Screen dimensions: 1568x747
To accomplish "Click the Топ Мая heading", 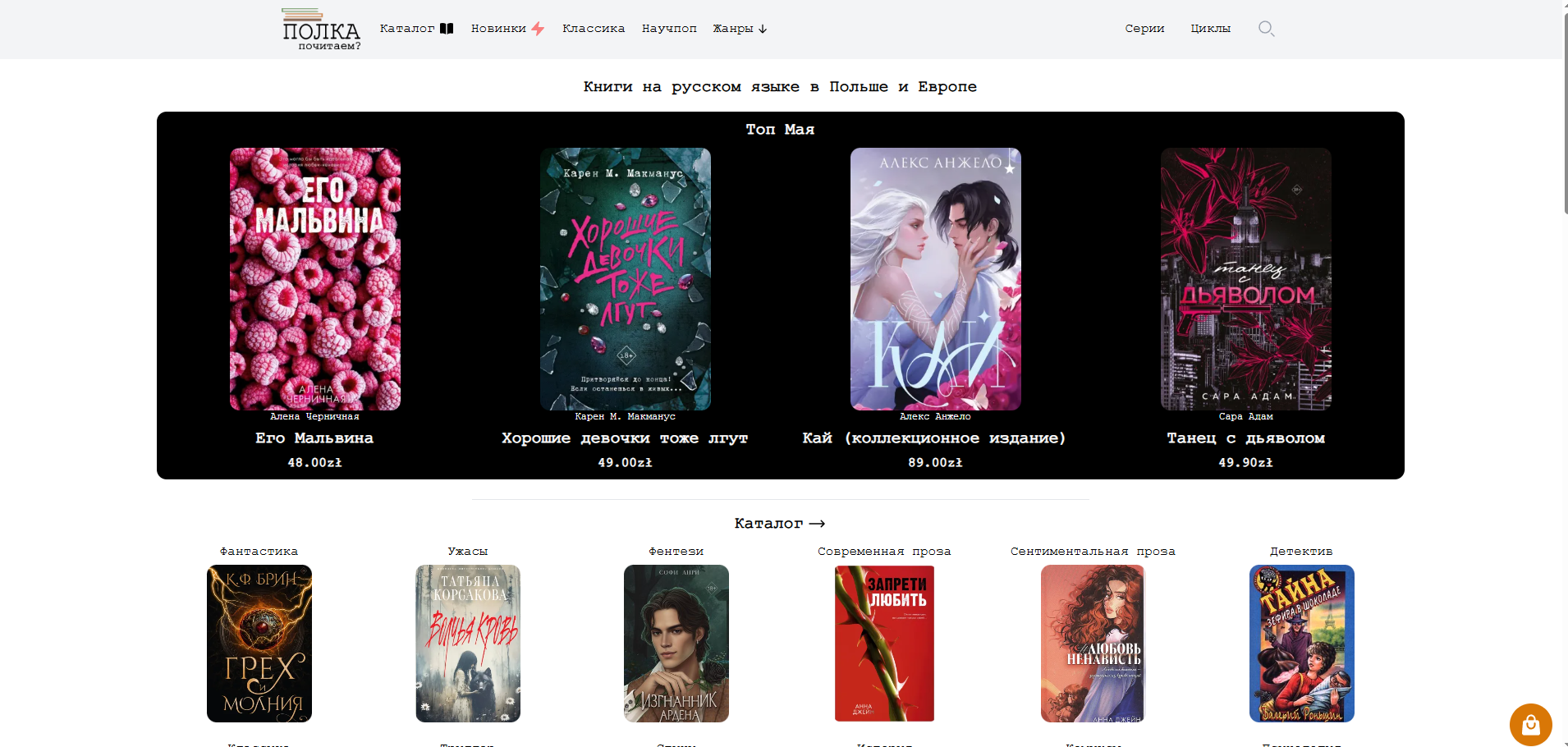I will pyautogui.click(x=780, y=130).
